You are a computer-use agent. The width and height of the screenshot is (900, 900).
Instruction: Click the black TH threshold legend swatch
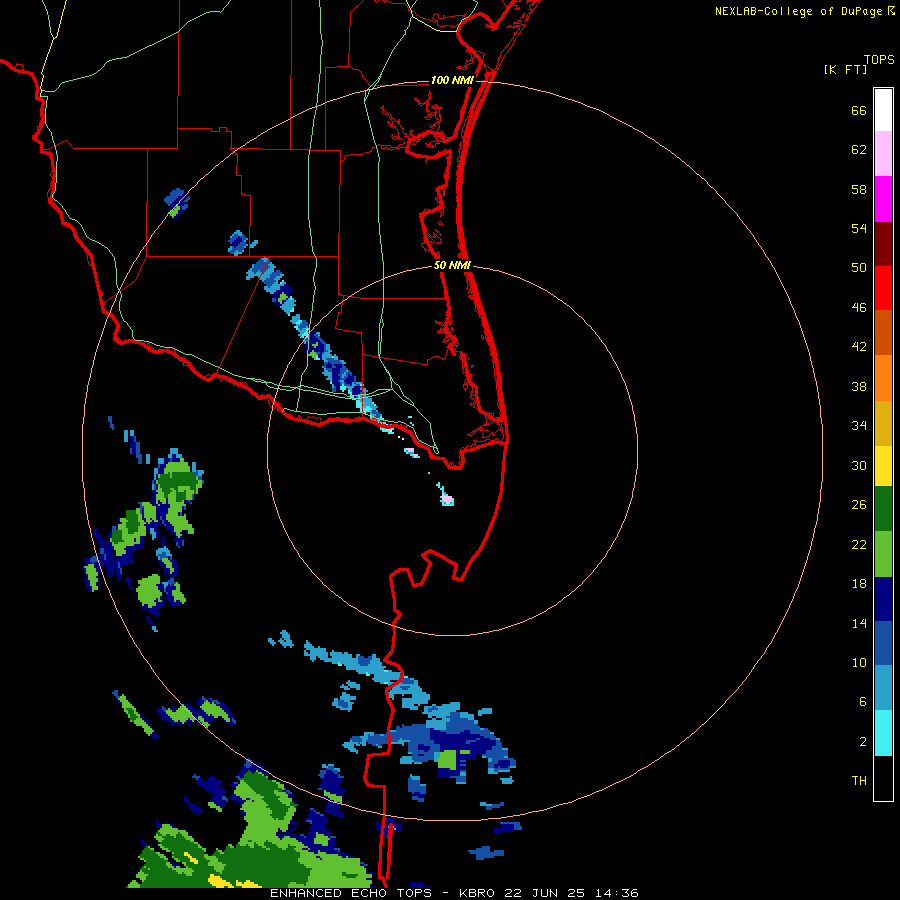[x=883, y=778]
